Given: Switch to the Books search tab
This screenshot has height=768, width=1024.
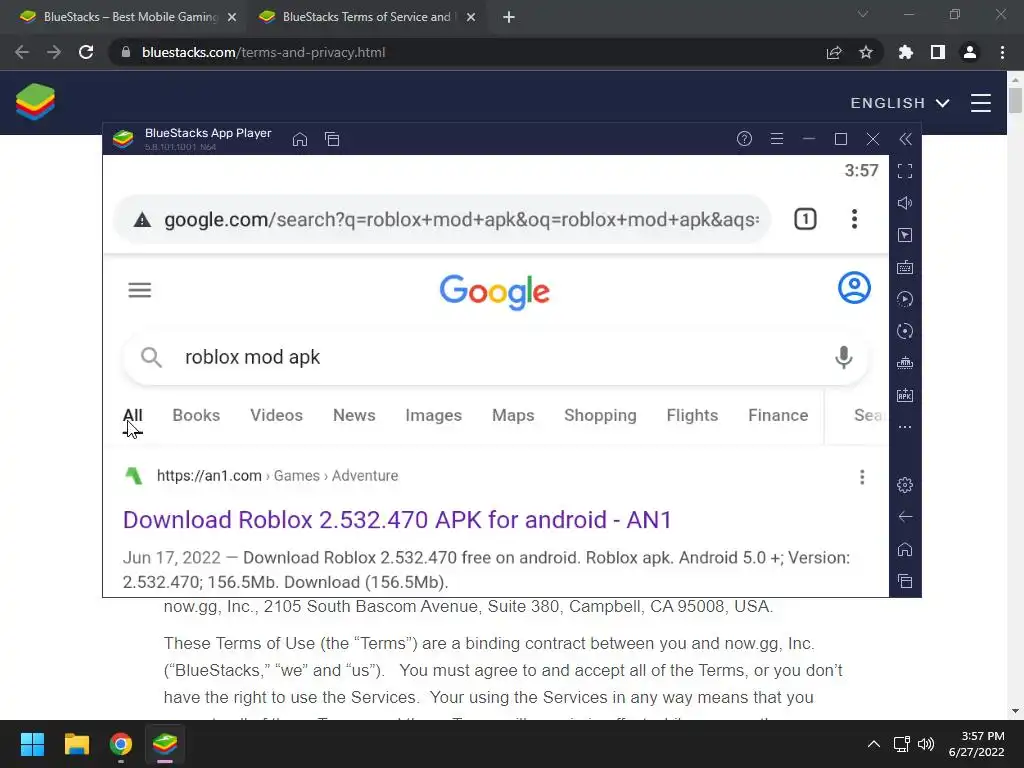Looking at the screenshot, I should (196, 415).
